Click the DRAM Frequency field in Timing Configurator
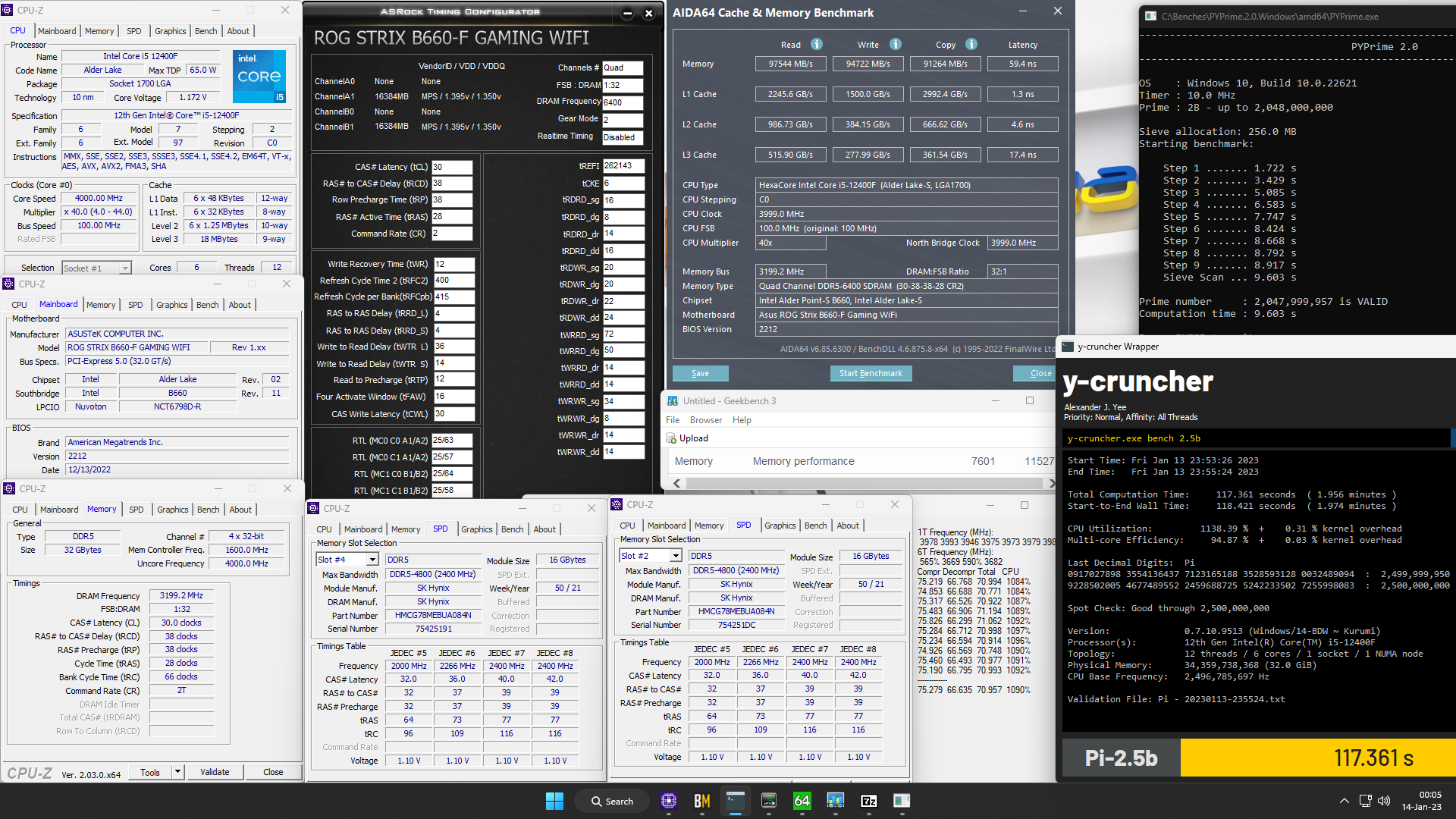This screenshot has height=819, width=1456. [622, 102]
